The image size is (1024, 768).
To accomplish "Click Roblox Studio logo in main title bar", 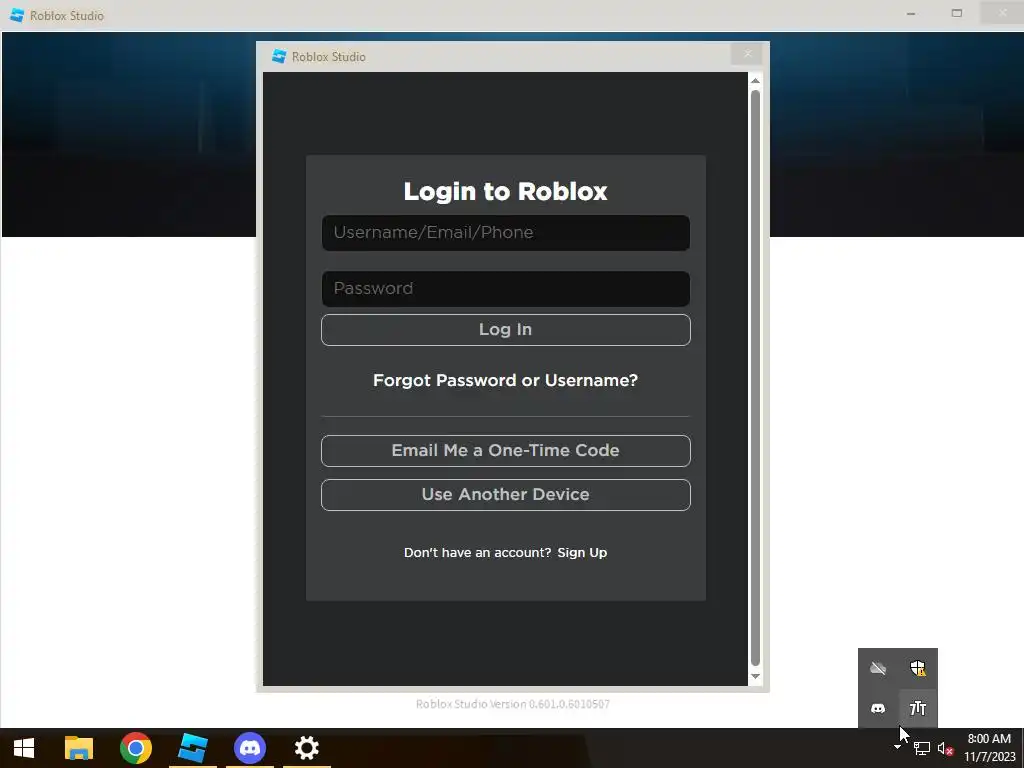I will click(17, 15).
